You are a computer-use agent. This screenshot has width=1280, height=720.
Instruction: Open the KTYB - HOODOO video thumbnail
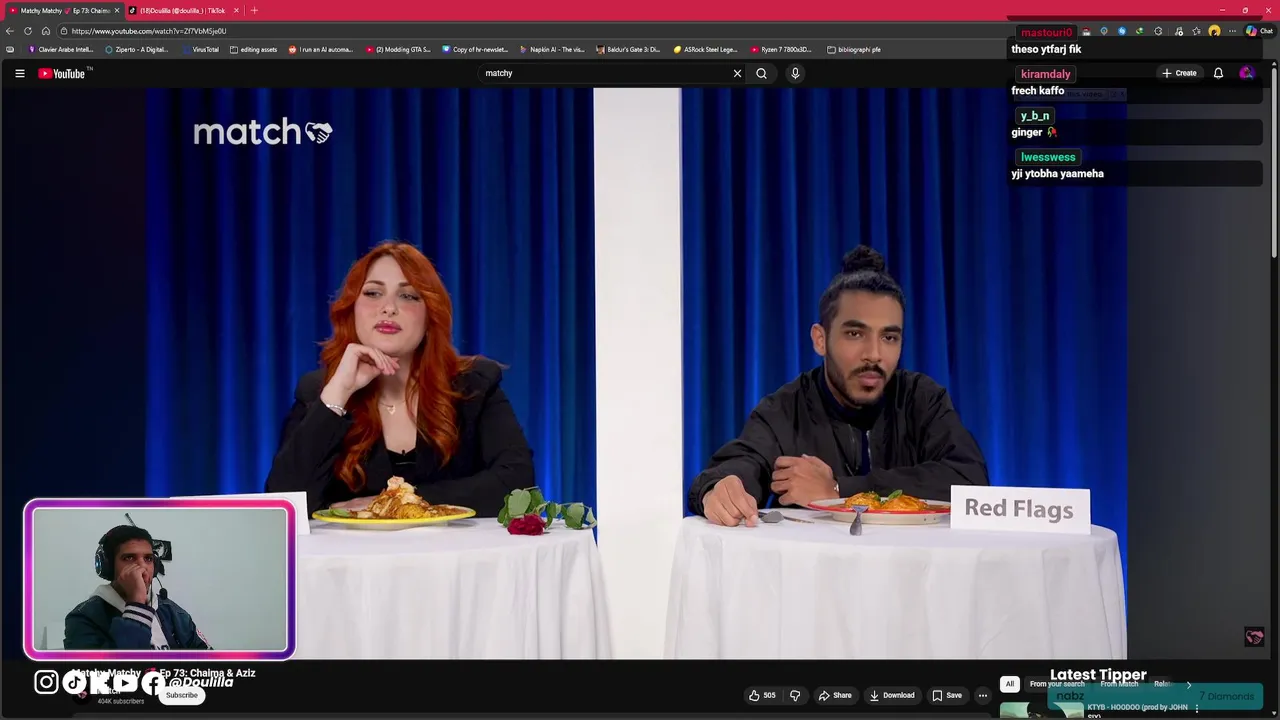(1041, 710)
